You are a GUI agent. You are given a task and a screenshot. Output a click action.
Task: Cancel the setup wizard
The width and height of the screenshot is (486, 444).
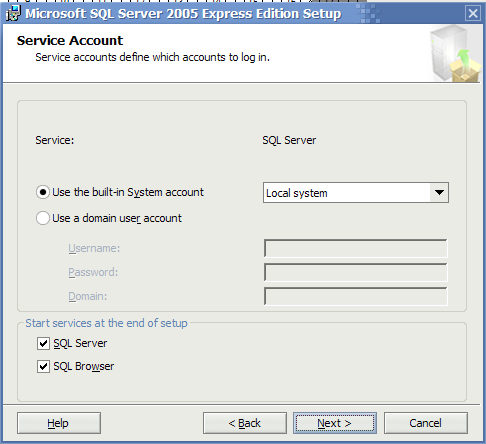click(426, 423)
